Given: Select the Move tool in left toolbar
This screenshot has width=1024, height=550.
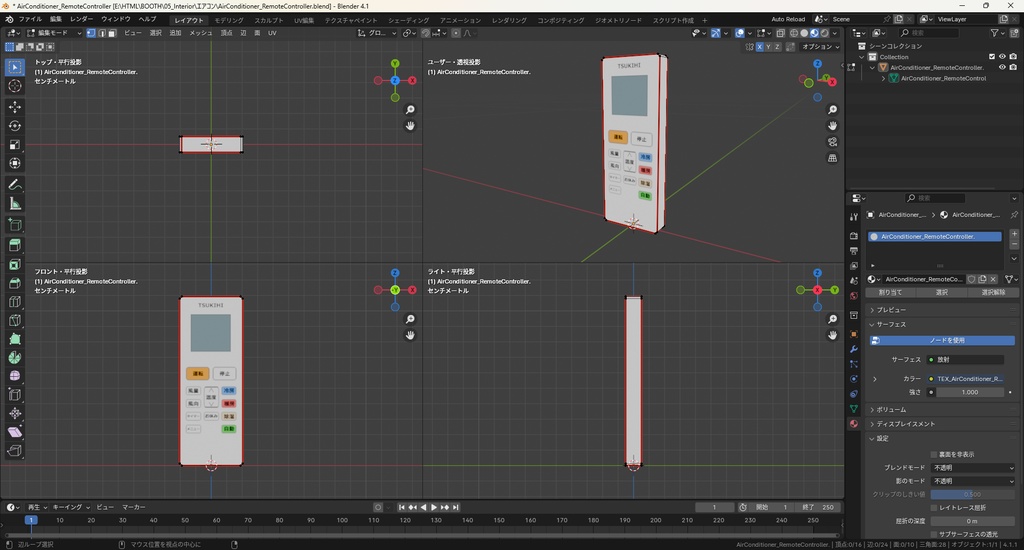Looking at the screenshot, I should pos(15,106).
